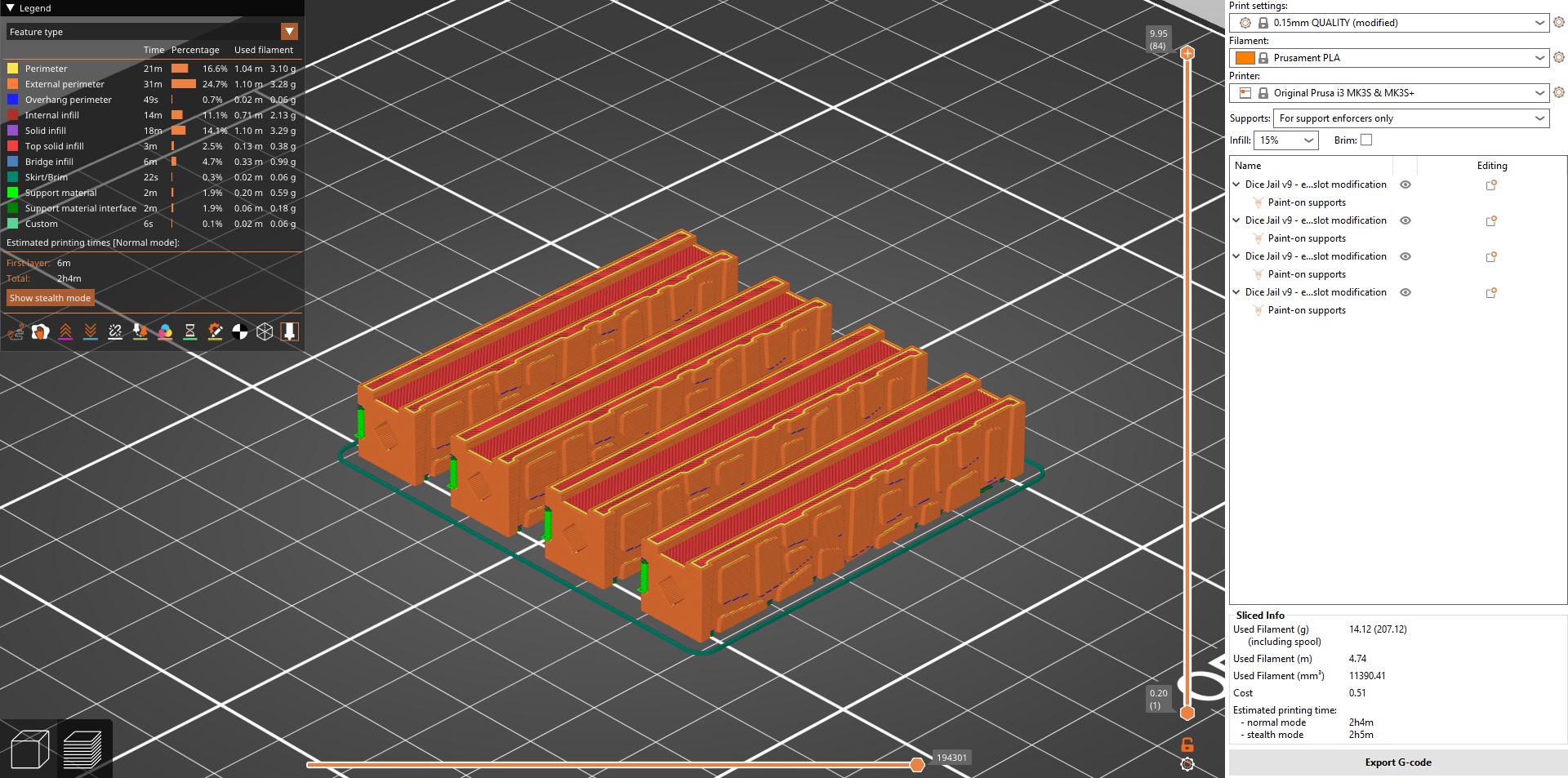The width and height of the screenshot is (1568, 778).
Task: Click Export G-code button
Action: tap(1397, 762)
